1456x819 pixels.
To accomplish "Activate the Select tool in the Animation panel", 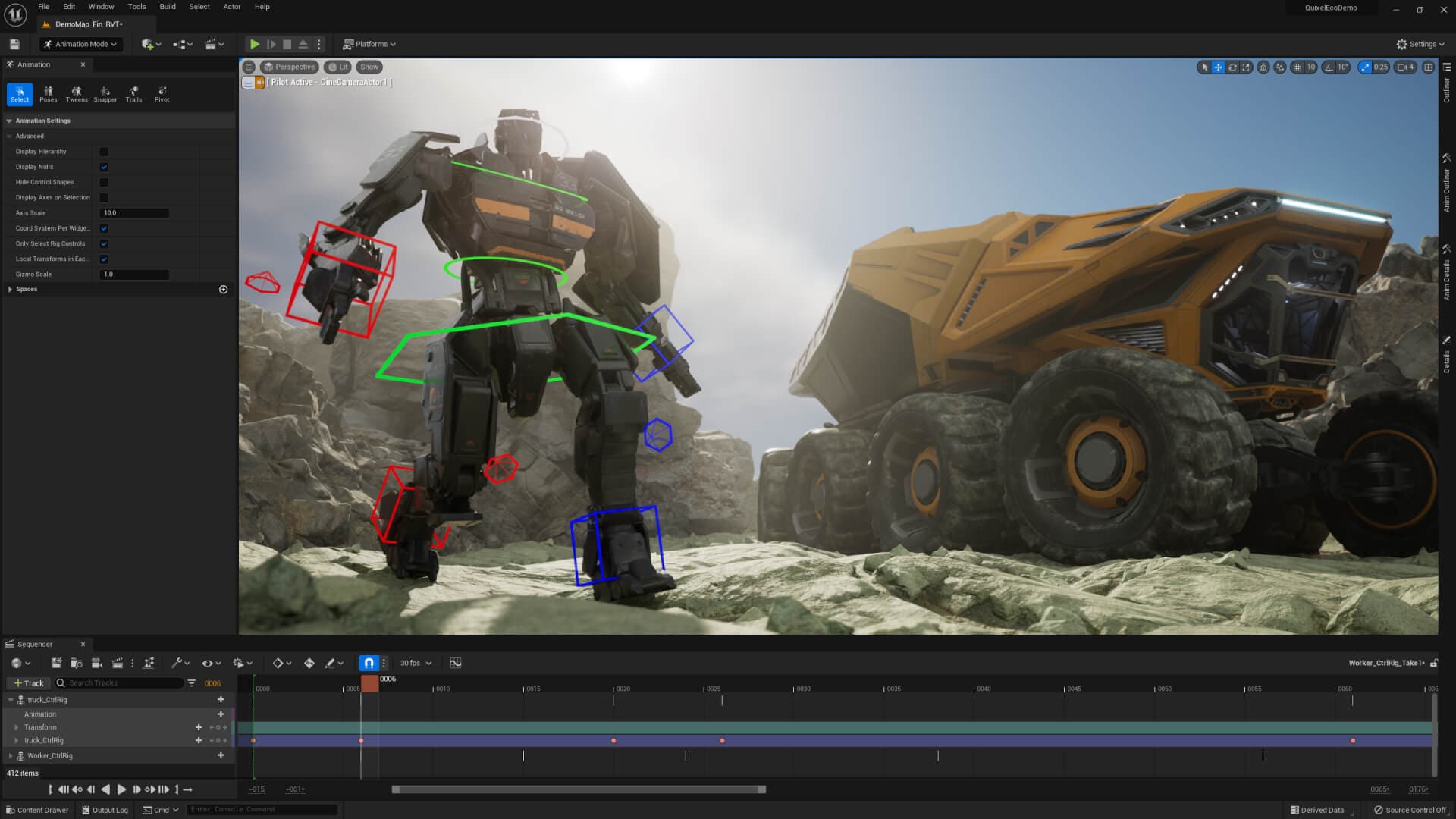I will pyautogui.click(x=20, y=95).
